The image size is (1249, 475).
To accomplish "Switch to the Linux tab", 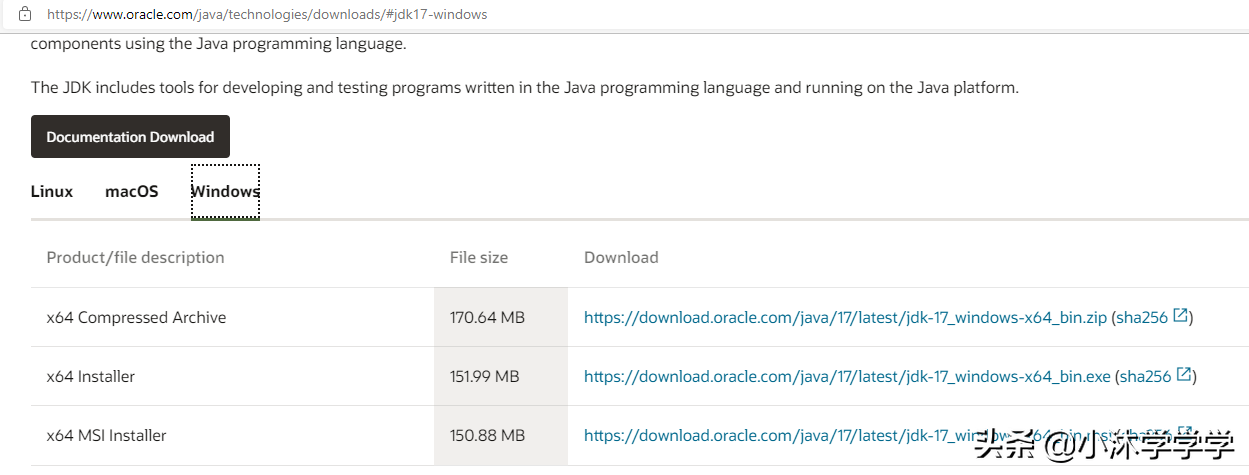I will (52, 191).
